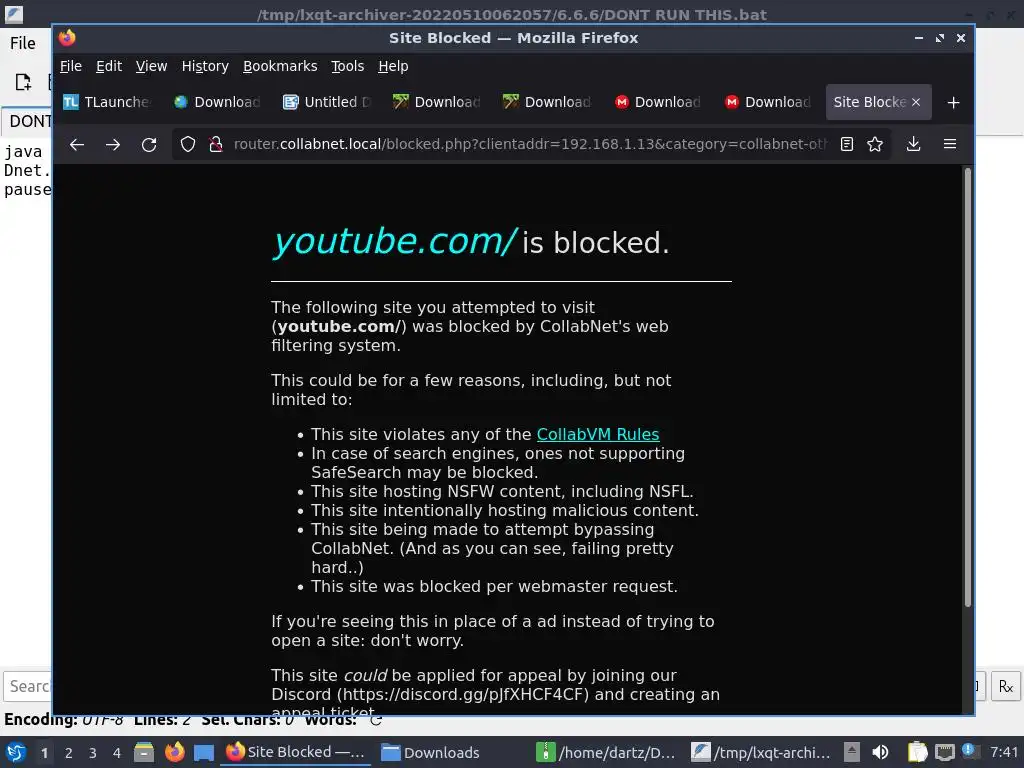This screenshot has height=768, width=1024.
Task: Click new document icon in editor window
Action: coord(23,82)
